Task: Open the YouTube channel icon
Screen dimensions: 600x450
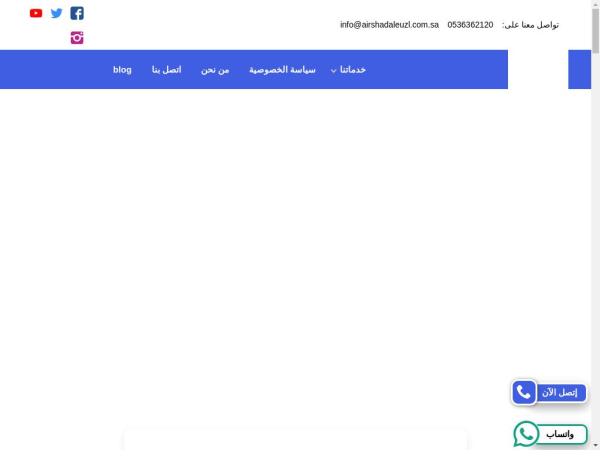Action: pos(36,13)
